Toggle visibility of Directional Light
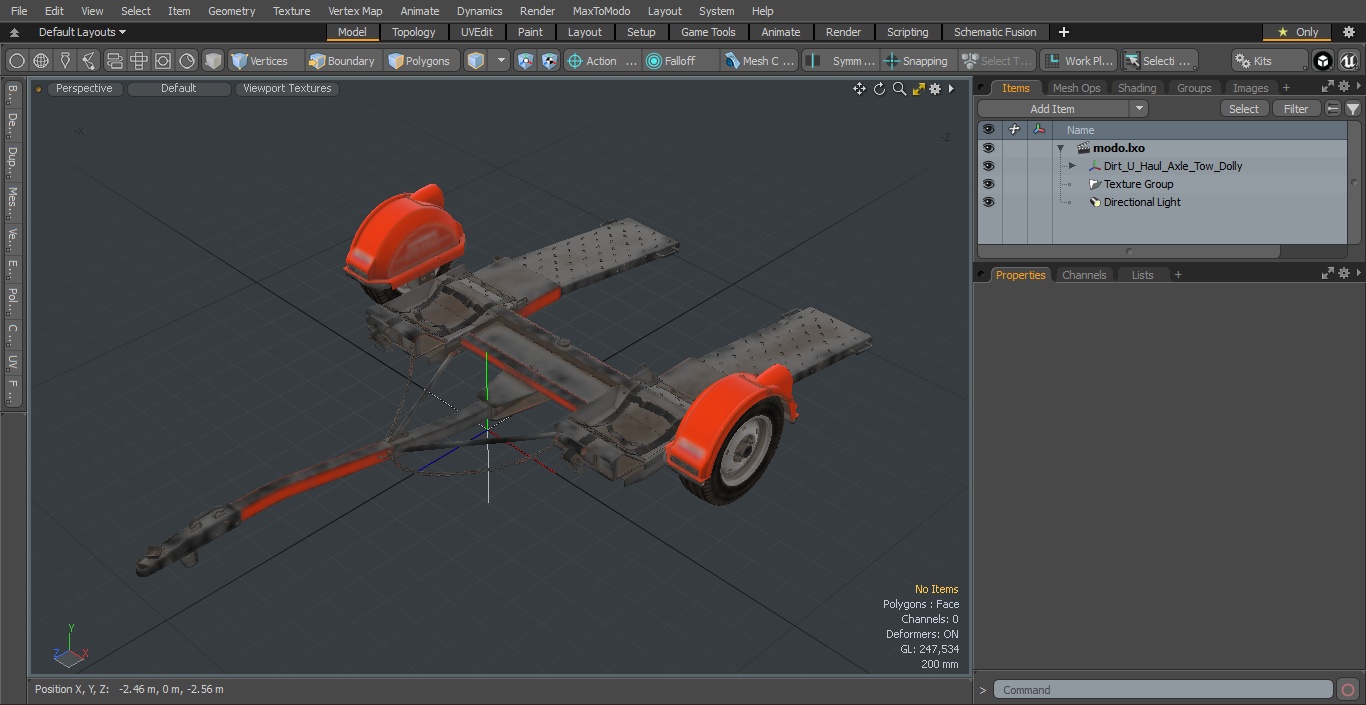The height and width of the screenshot is (705, 1366). tap(988, 202)
